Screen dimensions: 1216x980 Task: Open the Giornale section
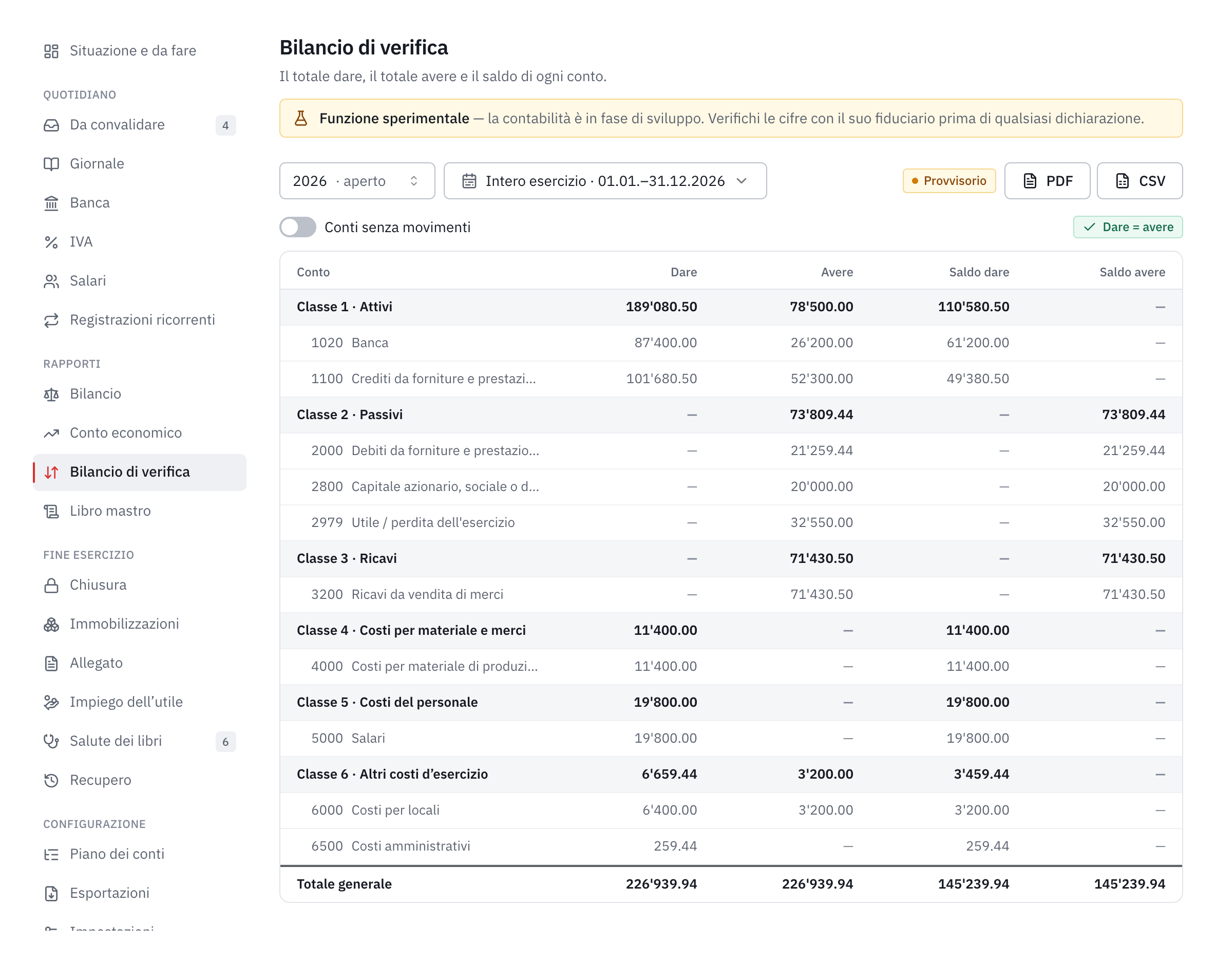tap(140, 164)
